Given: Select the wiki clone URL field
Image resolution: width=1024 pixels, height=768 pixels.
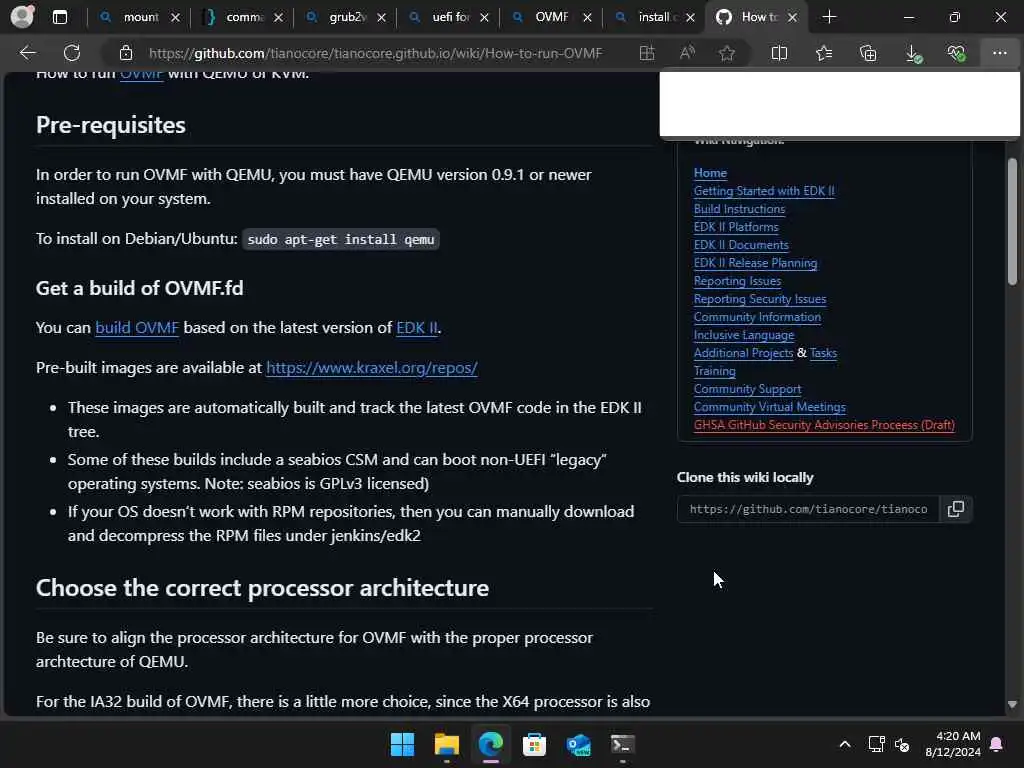Looking at the screenshot, I should (x=808, y=509).
